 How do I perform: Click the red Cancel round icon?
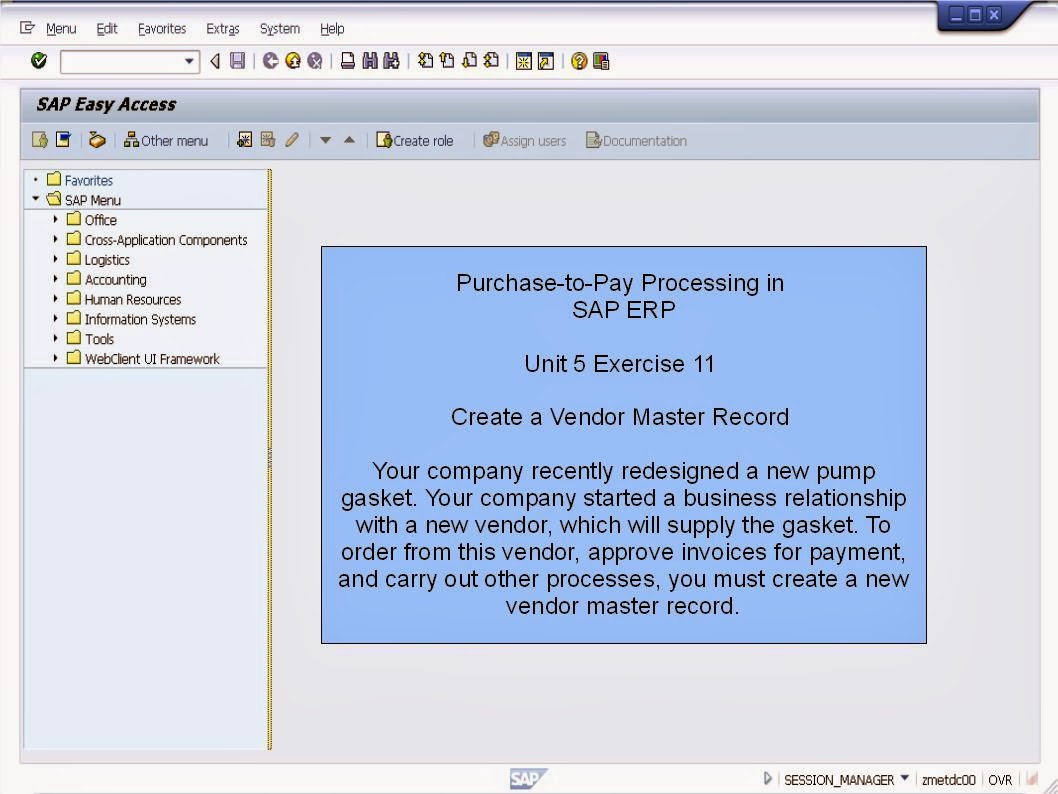(315, 61)
